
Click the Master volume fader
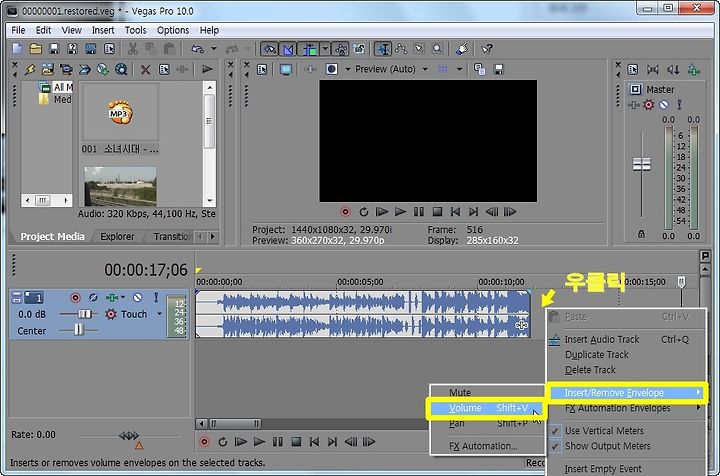coord(641,164)
